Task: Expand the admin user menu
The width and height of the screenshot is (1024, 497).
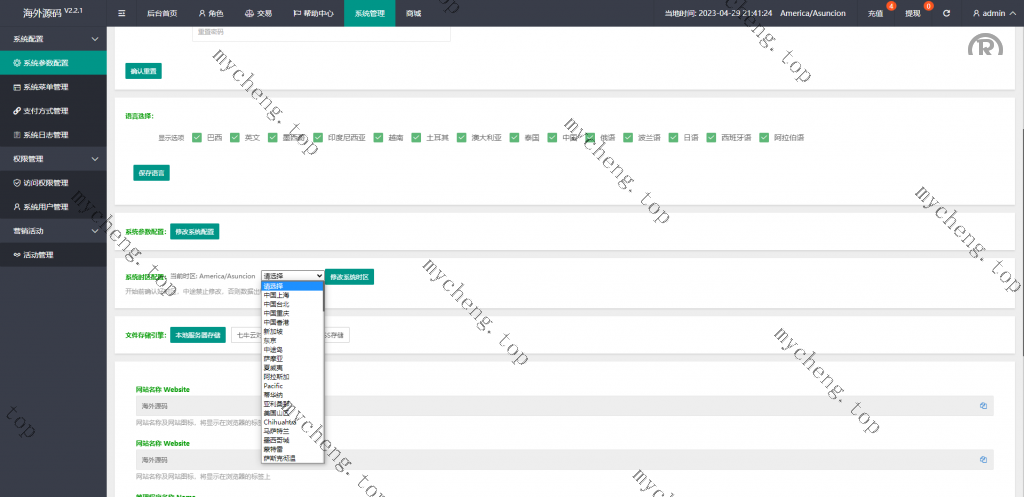Action: (x=995, y=13)
